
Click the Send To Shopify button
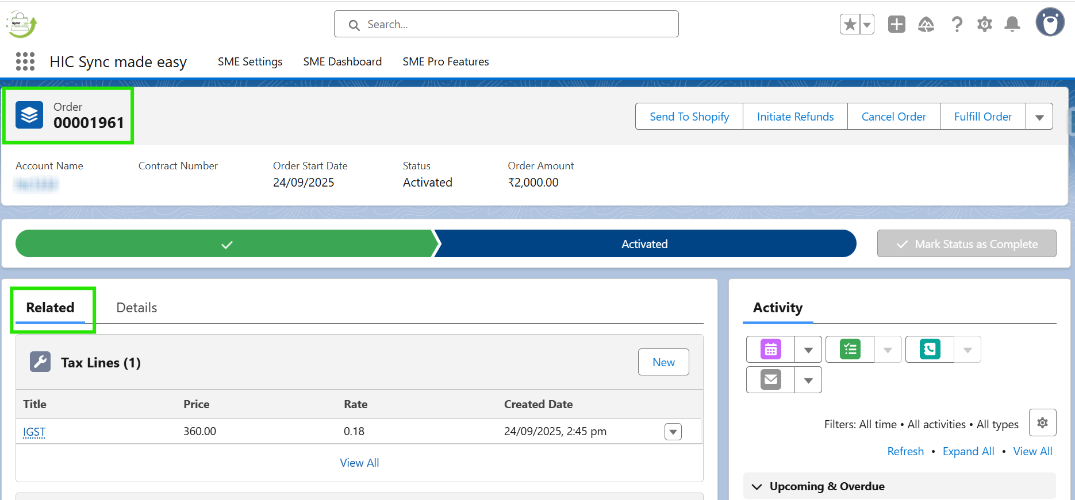689,117
